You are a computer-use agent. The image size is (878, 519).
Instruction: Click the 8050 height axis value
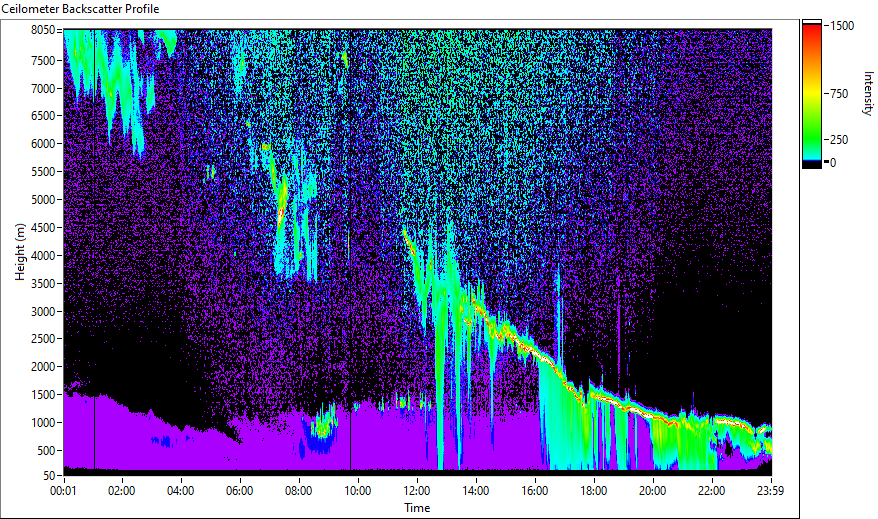[x=43, y=30]
